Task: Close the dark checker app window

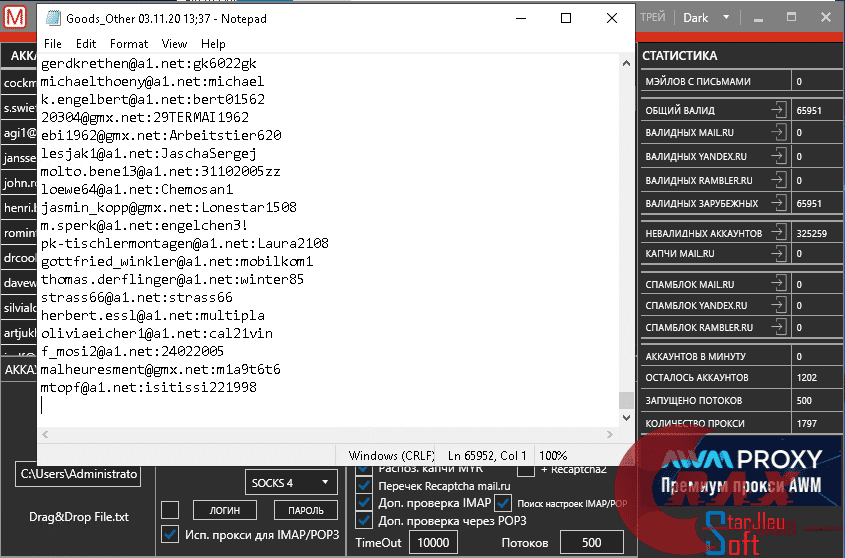Action: pos(826,17)
